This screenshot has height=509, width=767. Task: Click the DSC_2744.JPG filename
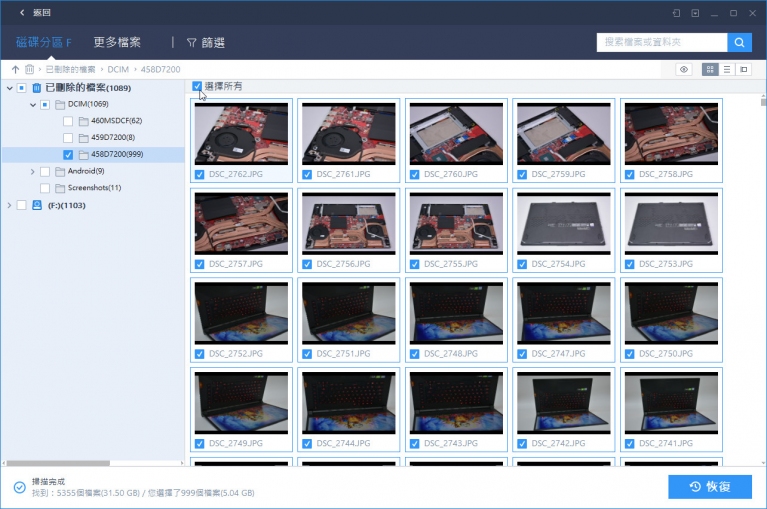coord(343,444)
